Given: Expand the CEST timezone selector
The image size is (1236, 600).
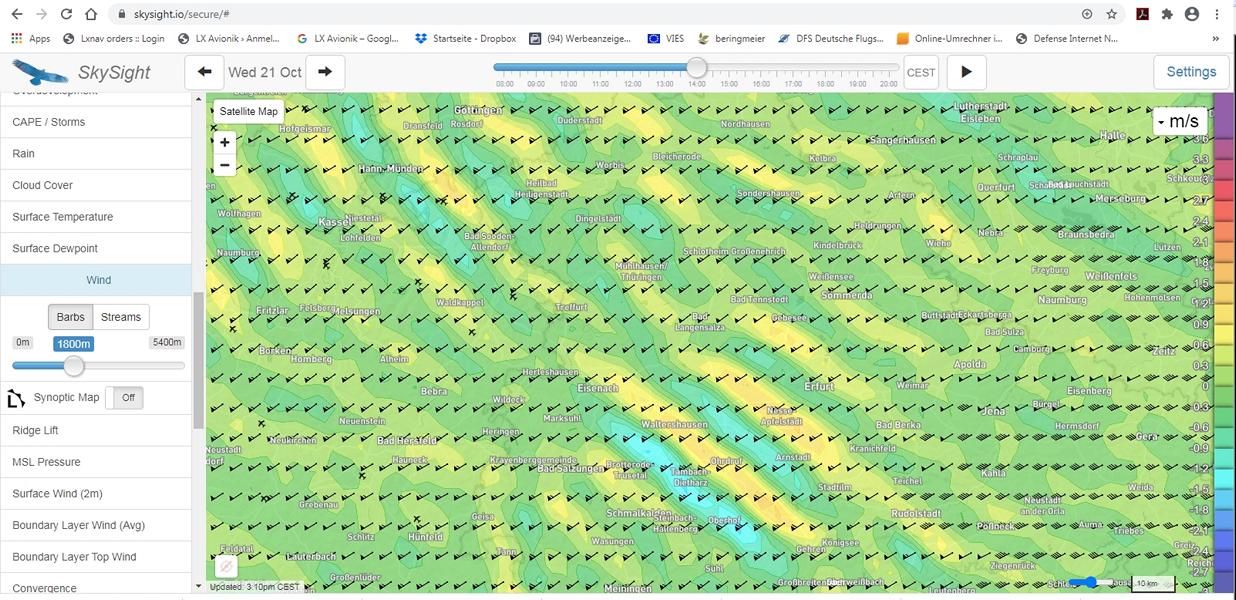Looking at the screenshot, I should [x=920, y=73].
